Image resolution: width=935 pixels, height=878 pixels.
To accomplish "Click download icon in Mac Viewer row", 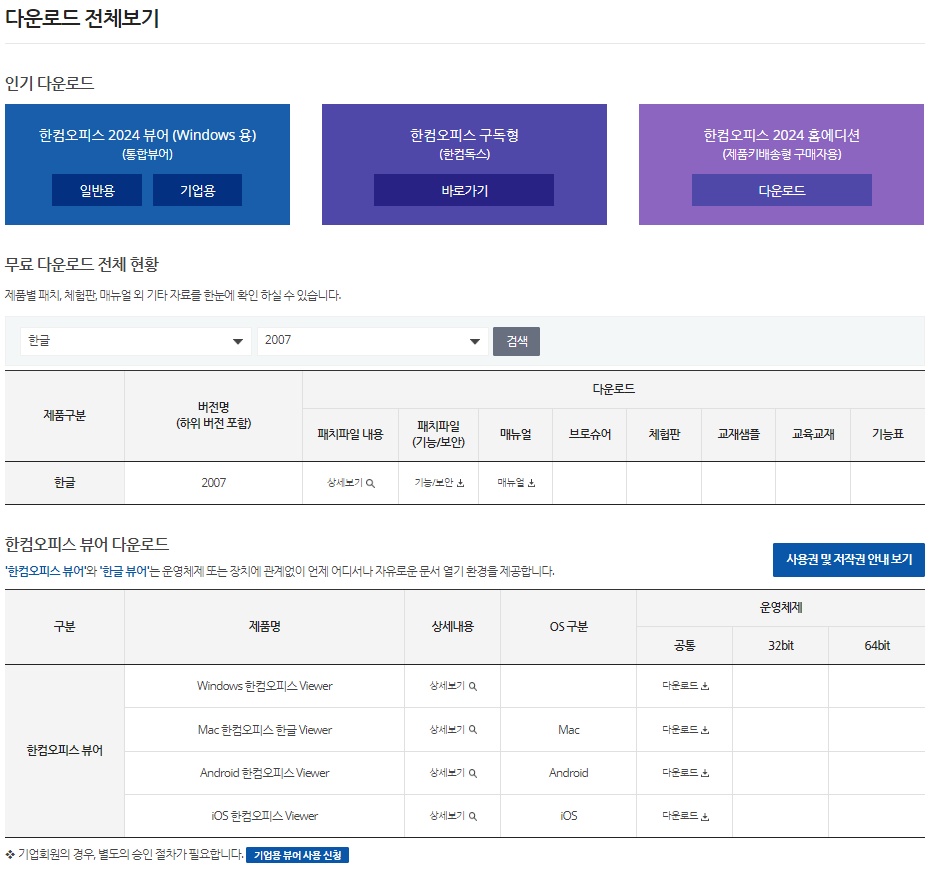I will coord(705,730).
